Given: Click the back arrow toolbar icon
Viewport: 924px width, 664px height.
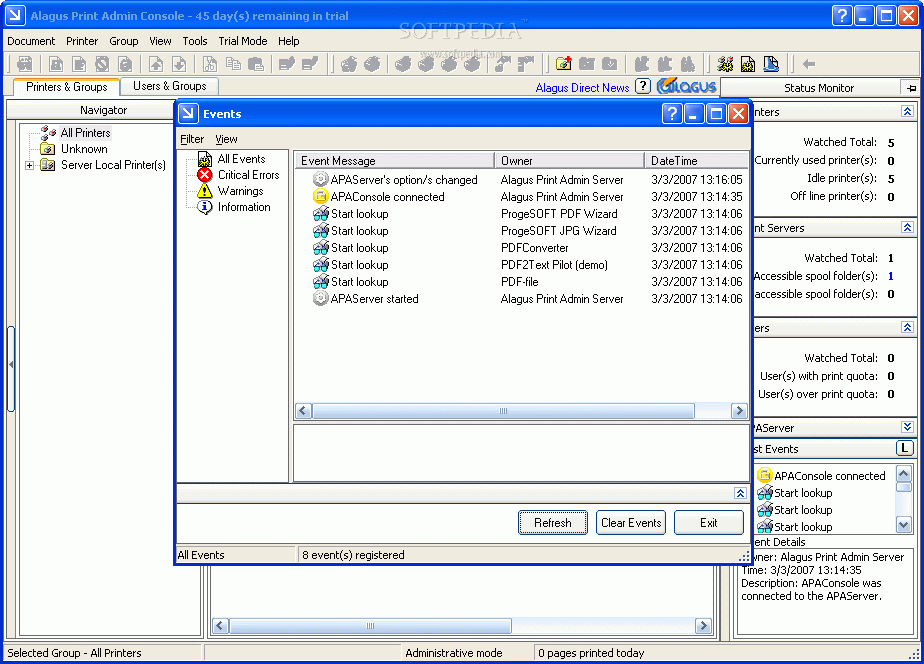Looking at the screenshot, I should (808, 64).
